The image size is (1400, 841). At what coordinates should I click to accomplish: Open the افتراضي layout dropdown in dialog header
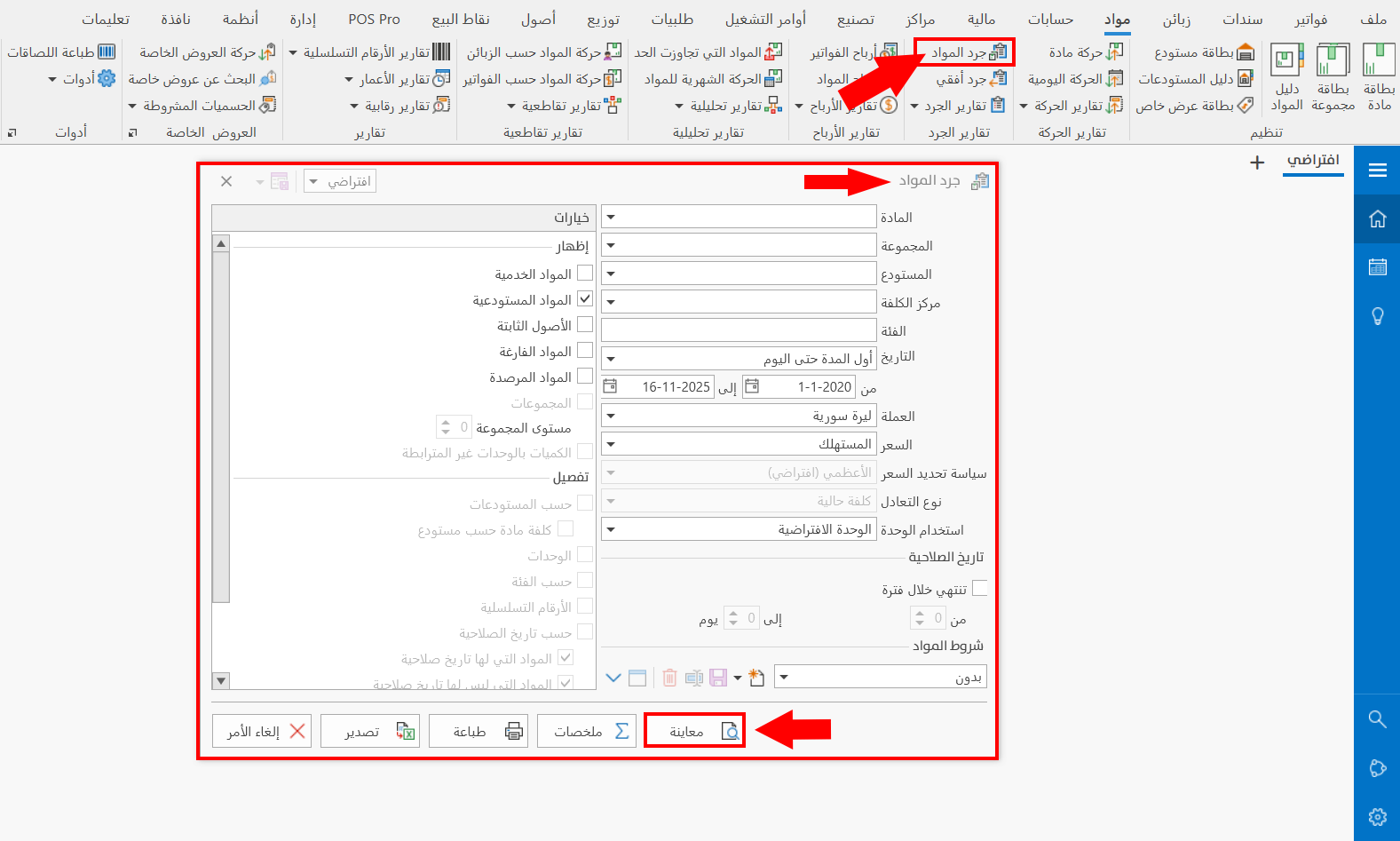(x=340, y=181)
